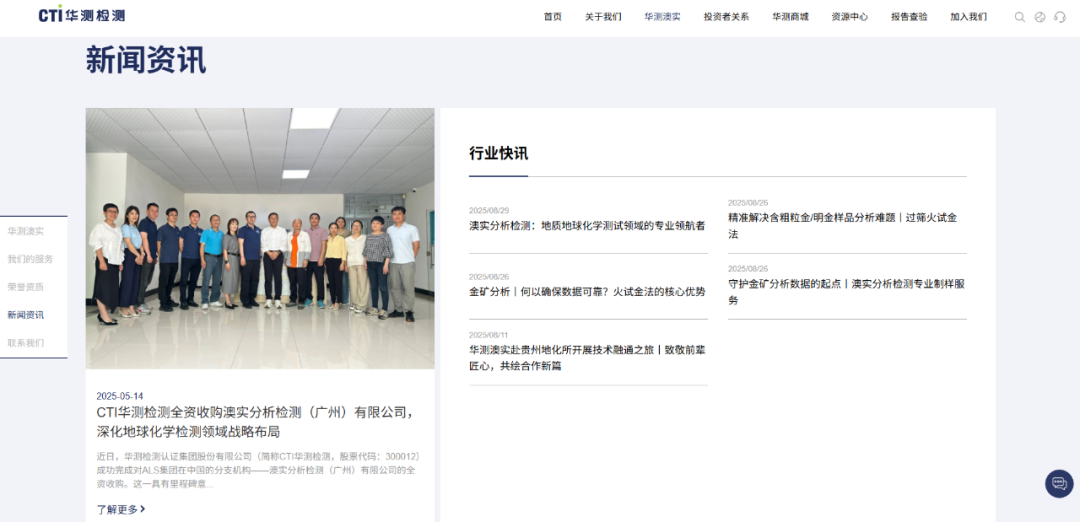Click 了解更多 arrow link under featured article

click(121, 509)
